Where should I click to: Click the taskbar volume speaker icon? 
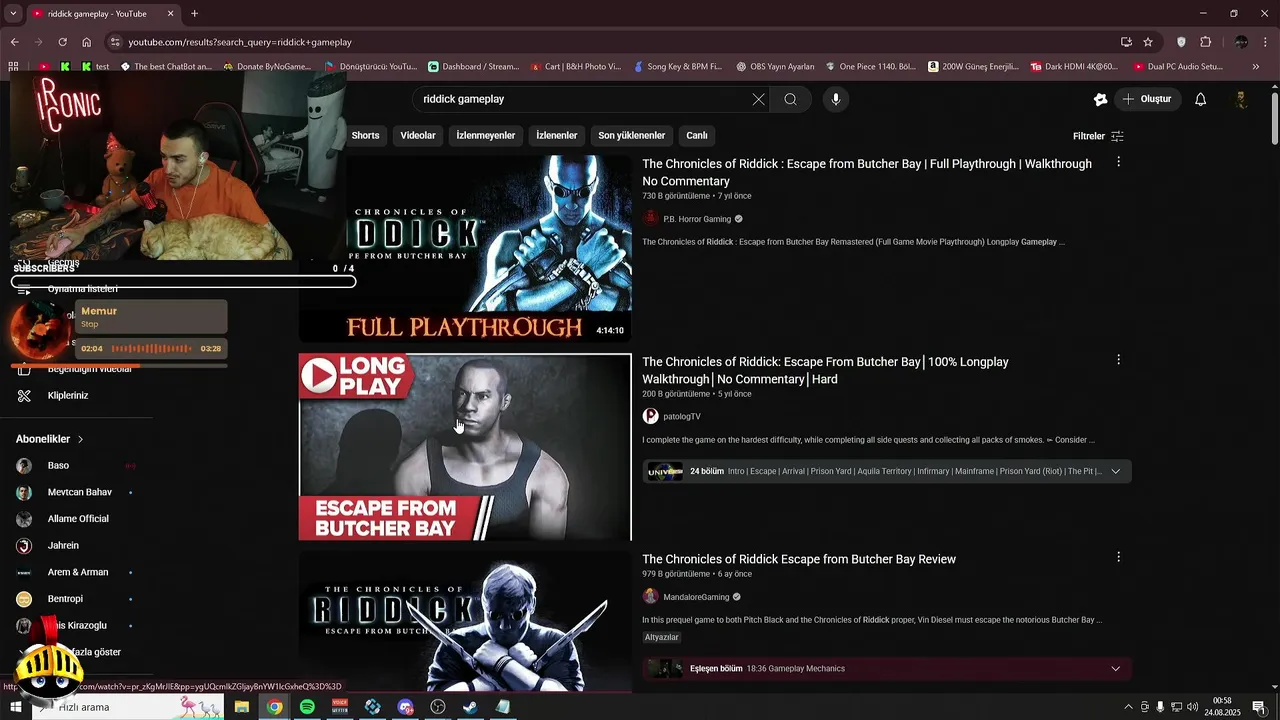[1192, 707]
